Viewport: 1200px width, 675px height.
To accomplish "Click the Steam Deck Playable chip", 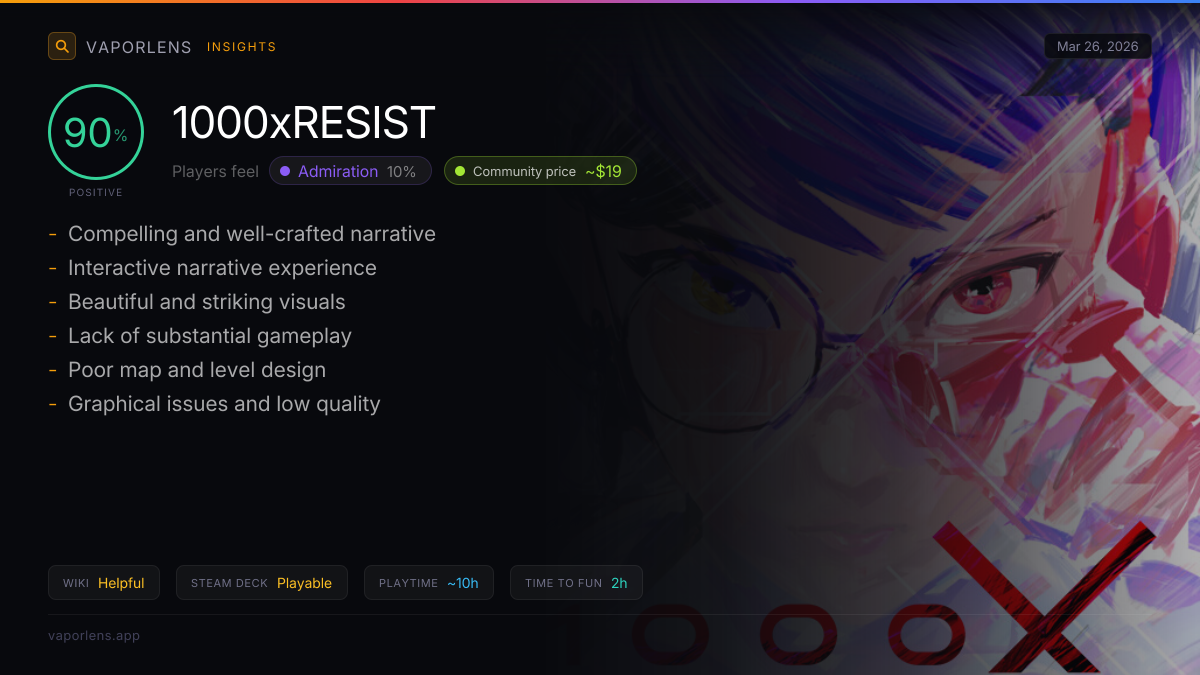I will click(262, 583).
